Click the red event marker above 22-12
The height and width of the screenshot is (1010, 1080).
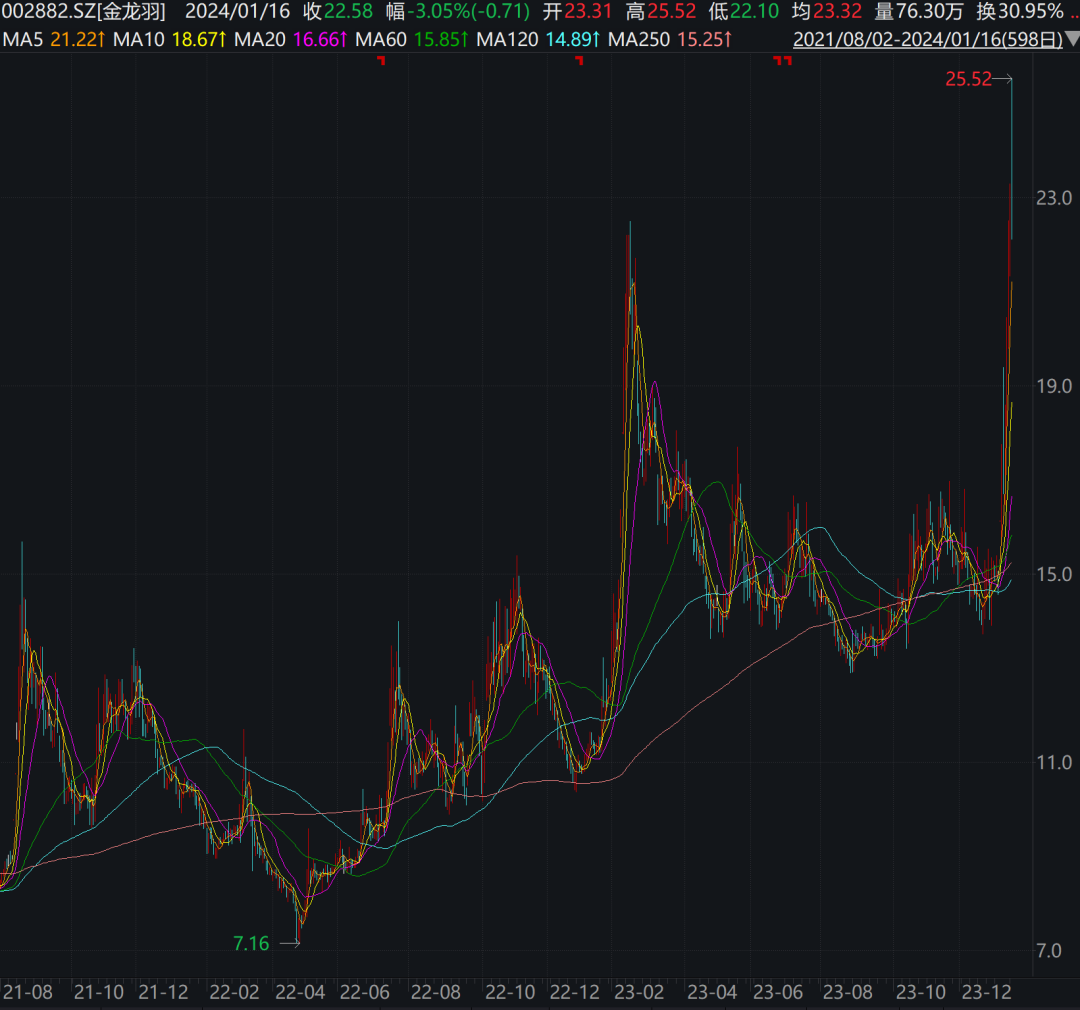click(579, 62)
